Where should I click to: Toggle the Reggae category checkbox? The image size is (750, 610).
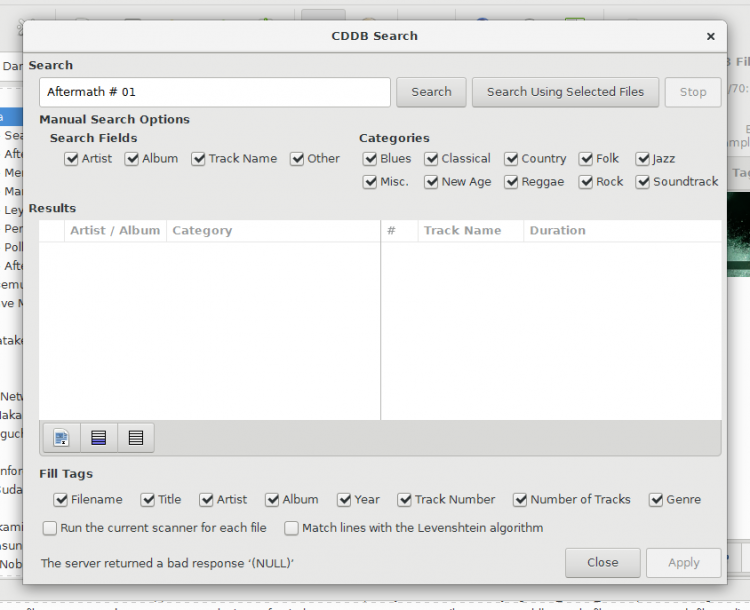(511, 182)
